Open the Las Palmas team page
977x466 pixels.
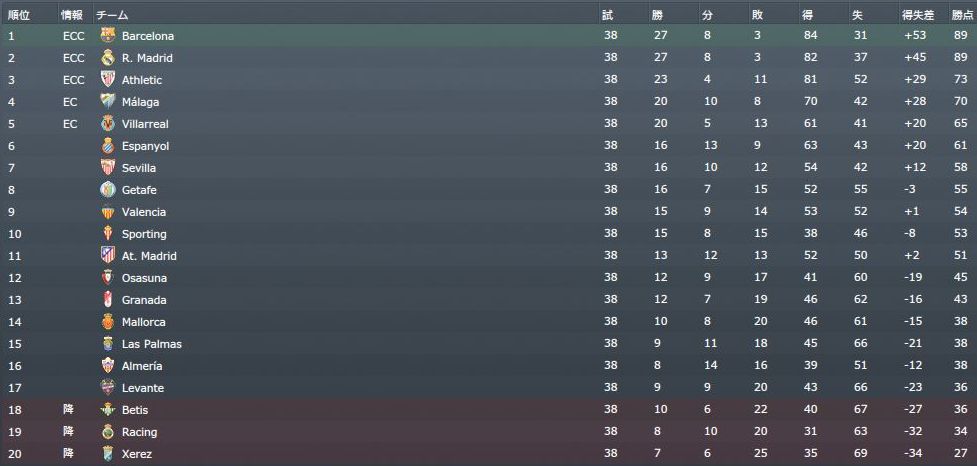tap(151, 344)
